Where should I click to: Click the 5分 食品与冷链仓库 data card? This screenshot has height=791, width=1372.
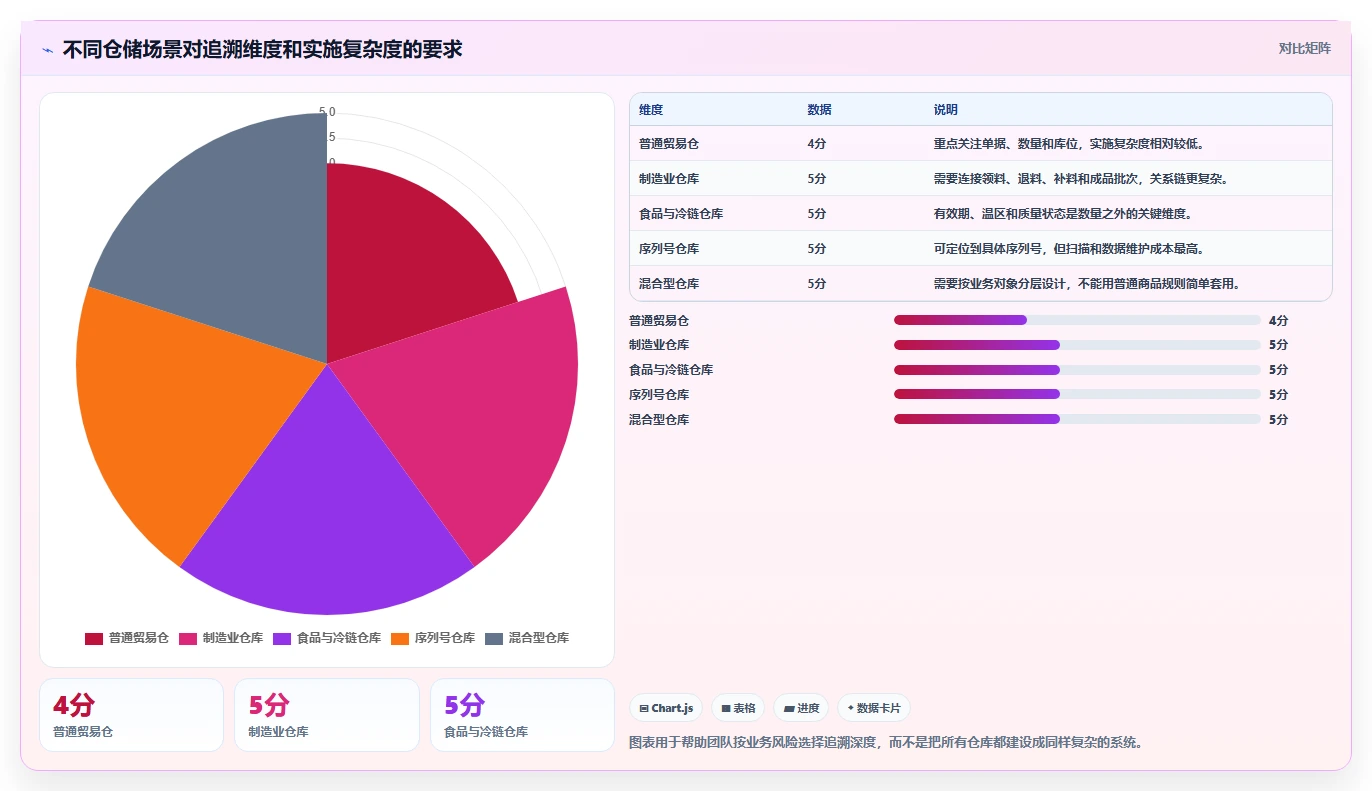tap(522, 715)
